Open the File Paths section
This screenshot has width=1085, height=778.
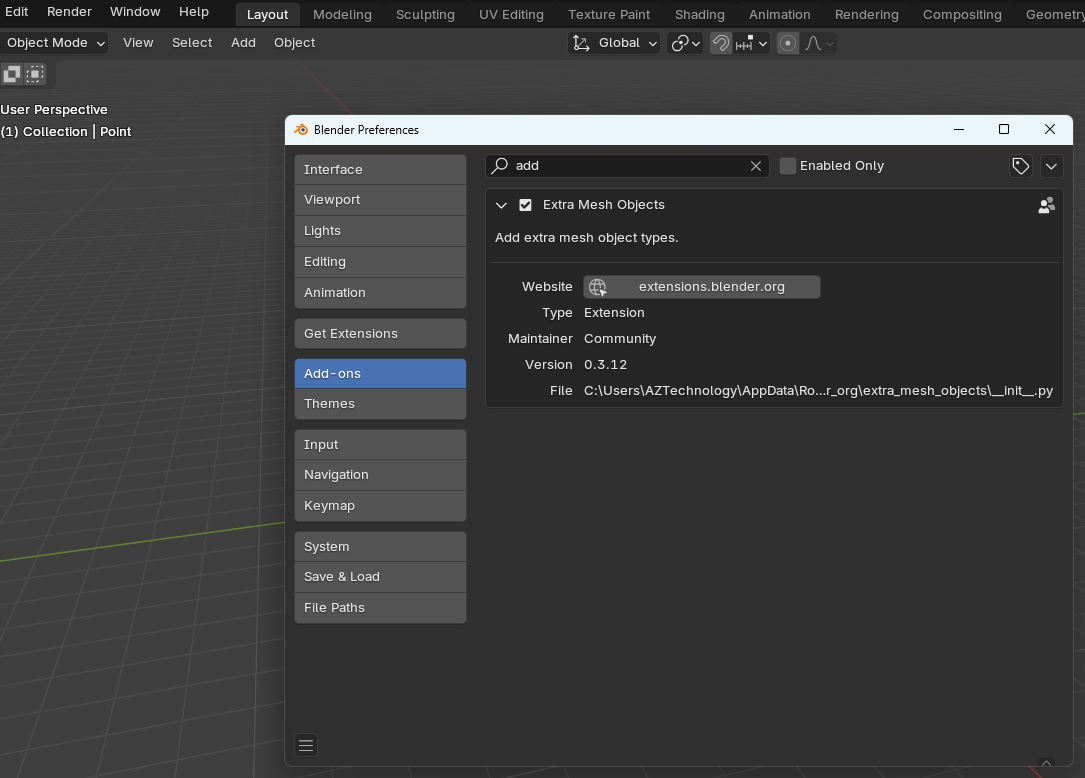(x=380, y=608)
